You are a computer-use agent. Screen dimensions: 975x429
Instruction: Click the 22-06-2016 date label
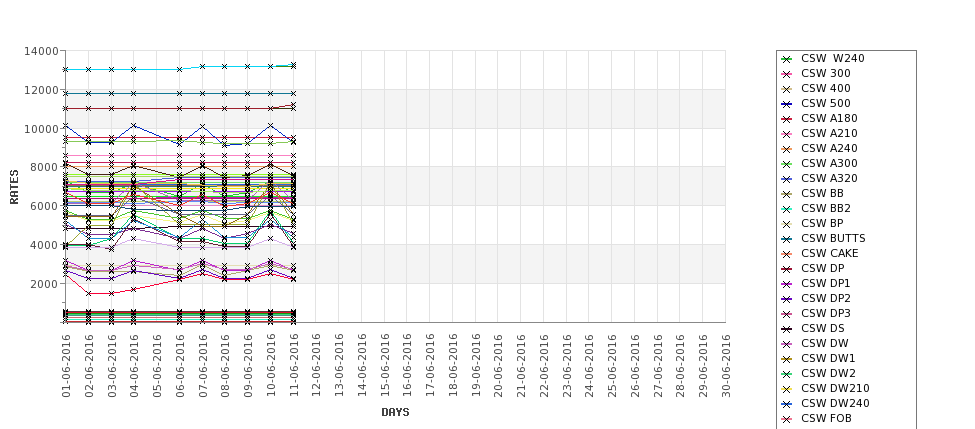(x=544, y=366)
